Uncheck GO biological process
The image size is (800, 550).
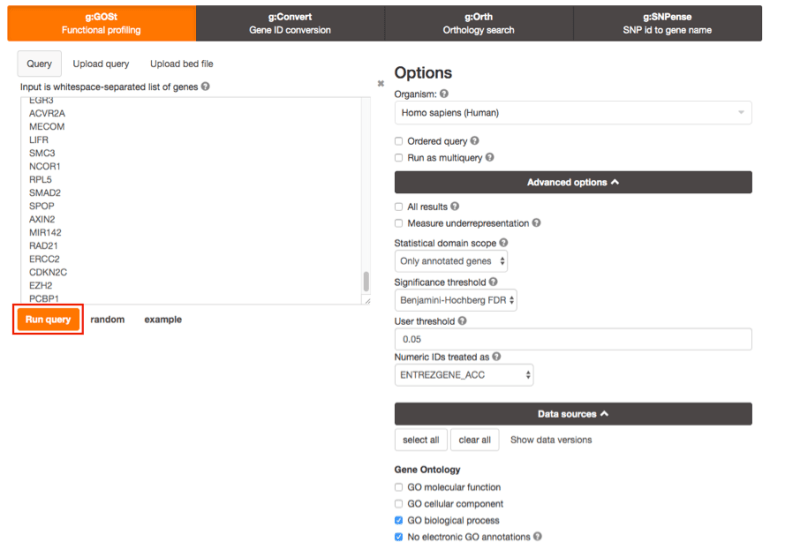pyautogui.click(x=398, y=520)
